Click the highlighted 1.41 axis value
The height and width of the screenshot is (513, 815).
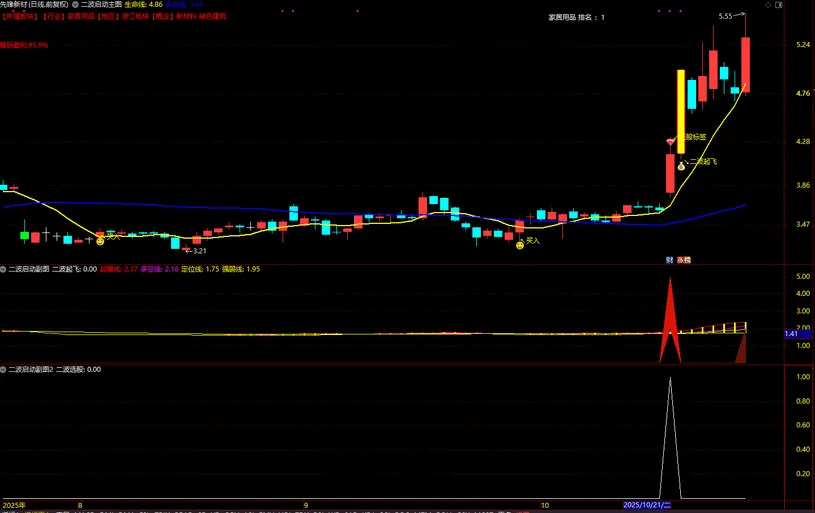click(798, 334)
